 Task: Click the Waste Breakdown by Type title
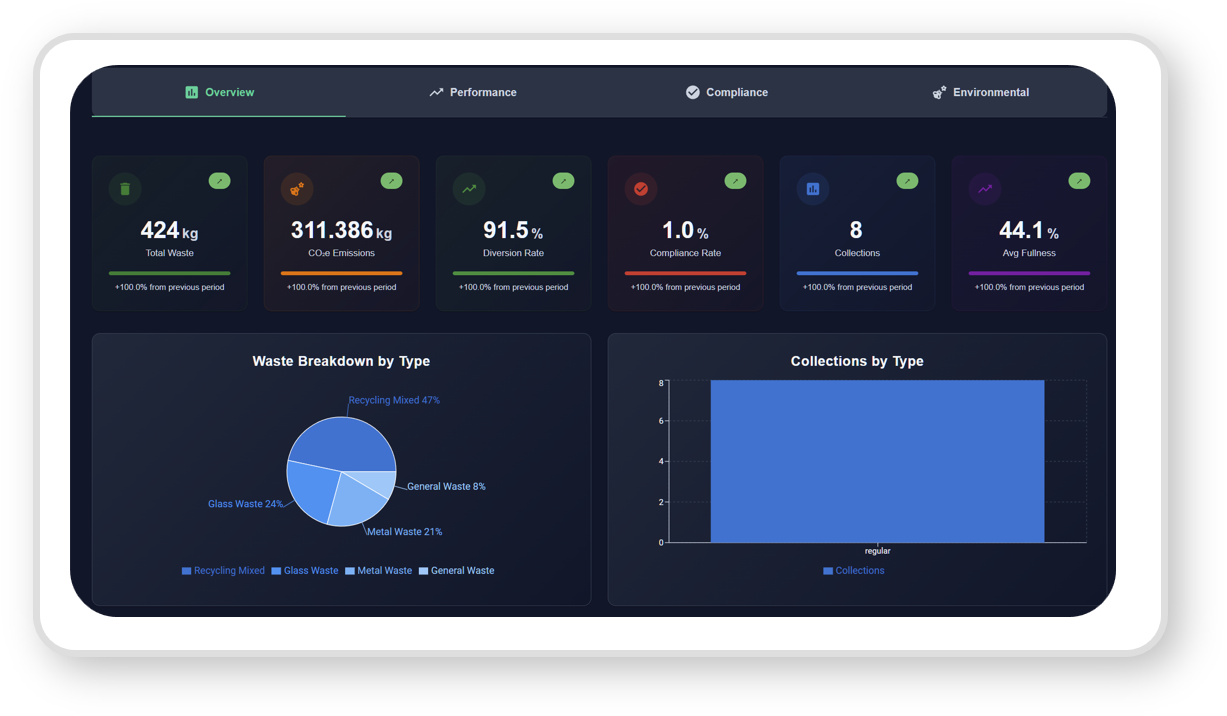coord(341,361)
